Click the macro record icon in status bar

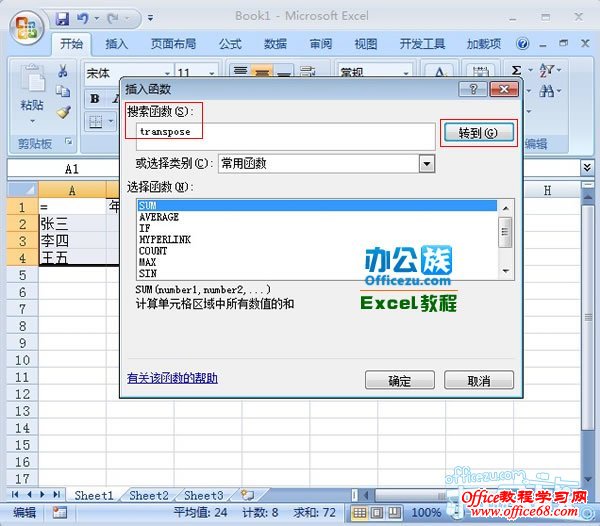(59, 512)
